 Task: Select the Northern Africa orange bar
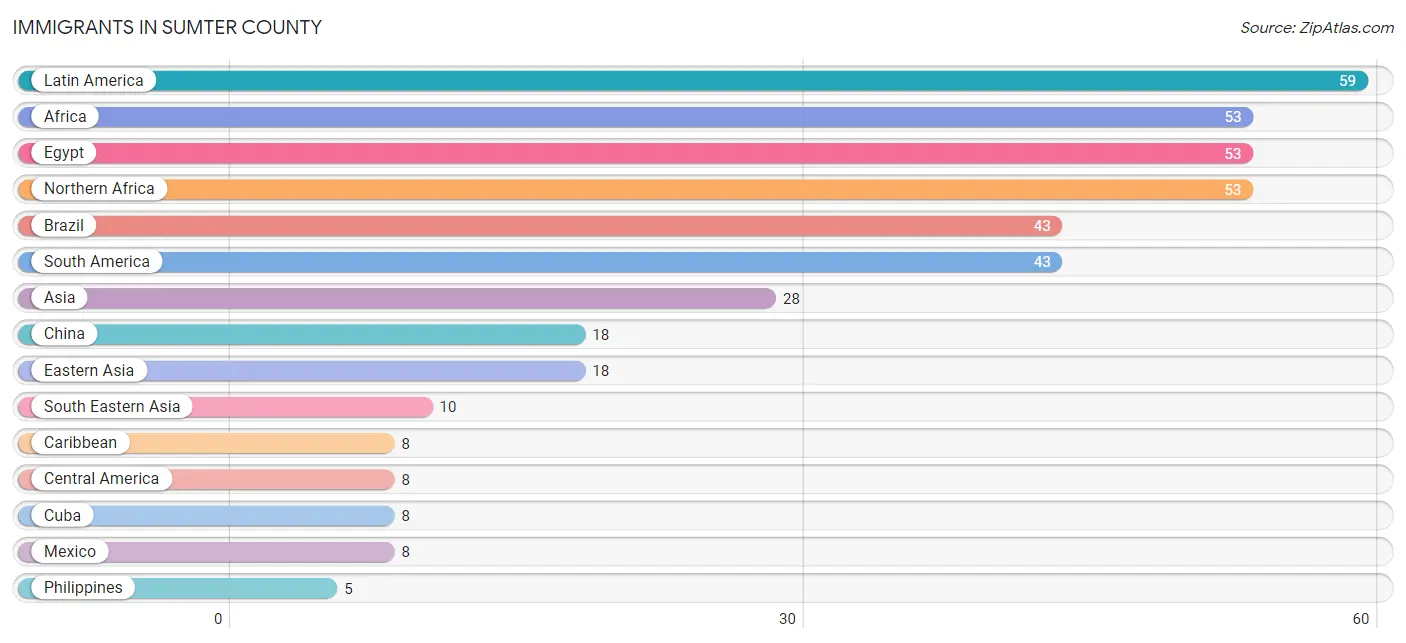click(x=635, y=189)
